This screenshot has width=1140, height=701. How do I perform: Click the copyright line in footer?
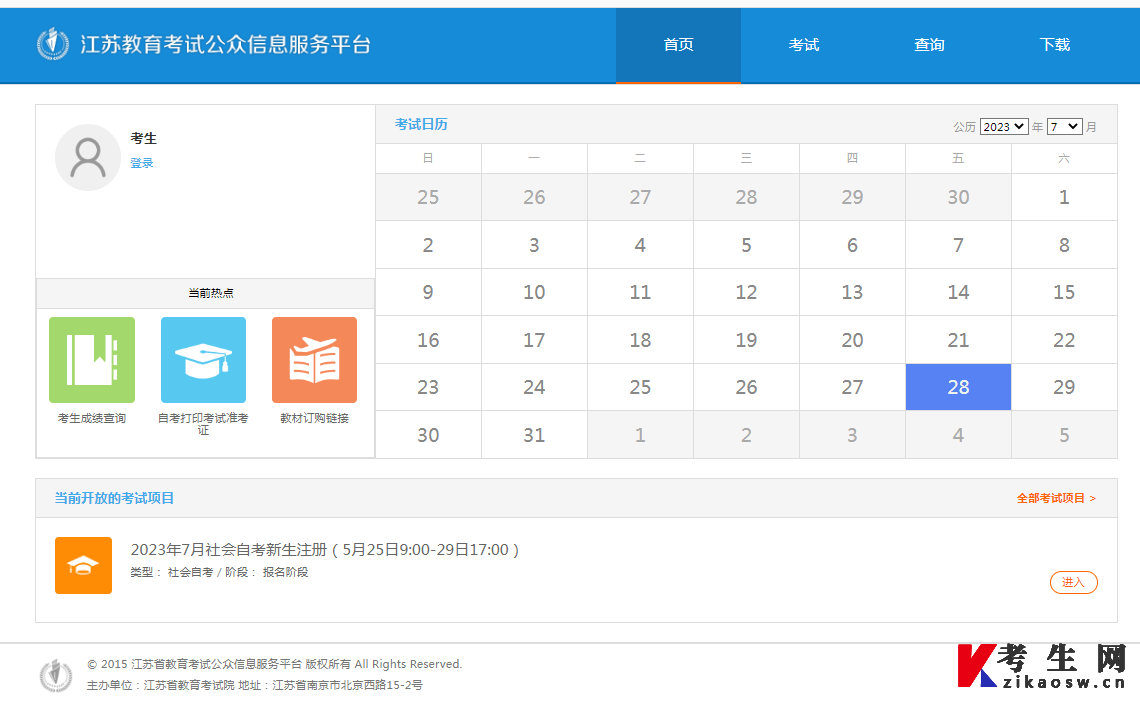tap(275, 664)
